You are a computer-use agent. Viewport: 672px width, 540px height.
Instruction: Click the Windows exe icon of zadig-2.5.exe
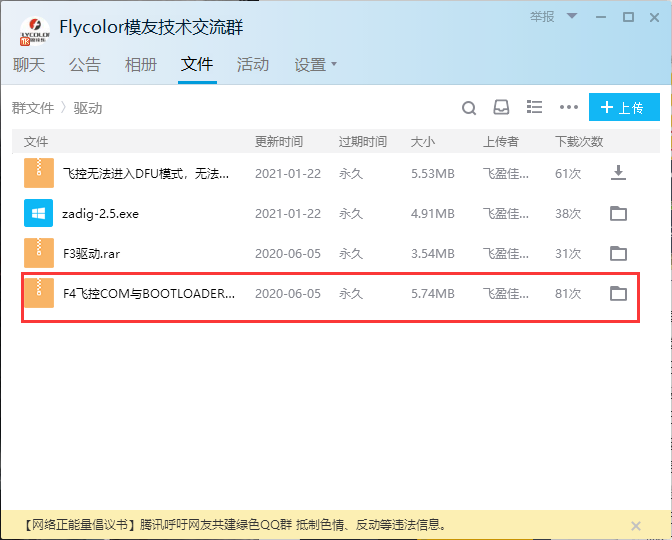coord(39,213)
